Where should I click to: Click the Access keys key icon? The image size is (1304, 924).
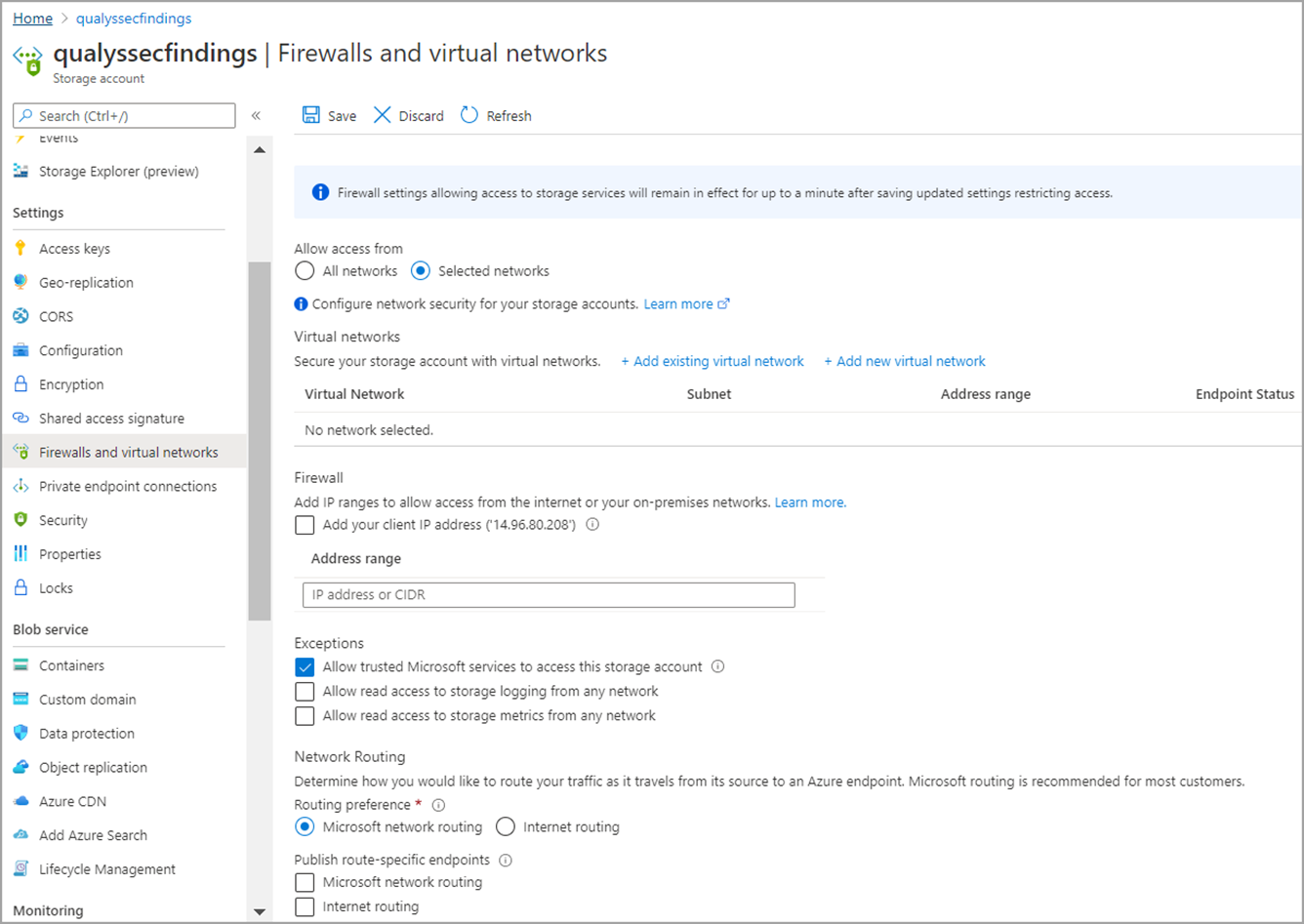coord(20,249)
